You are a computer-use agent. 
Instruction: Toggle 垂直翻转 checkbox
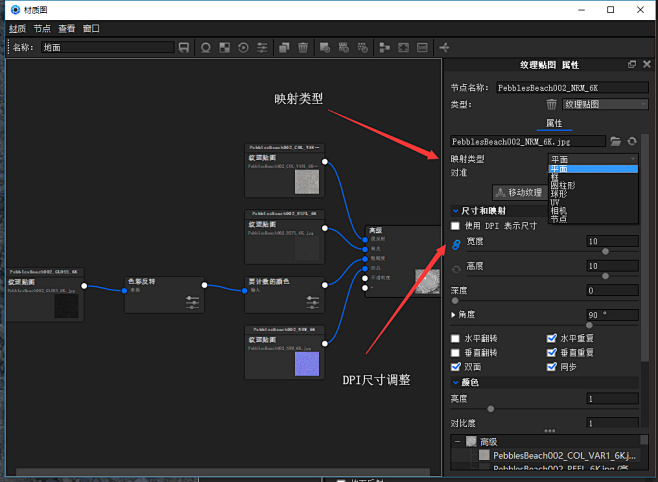tap(455, 352)
